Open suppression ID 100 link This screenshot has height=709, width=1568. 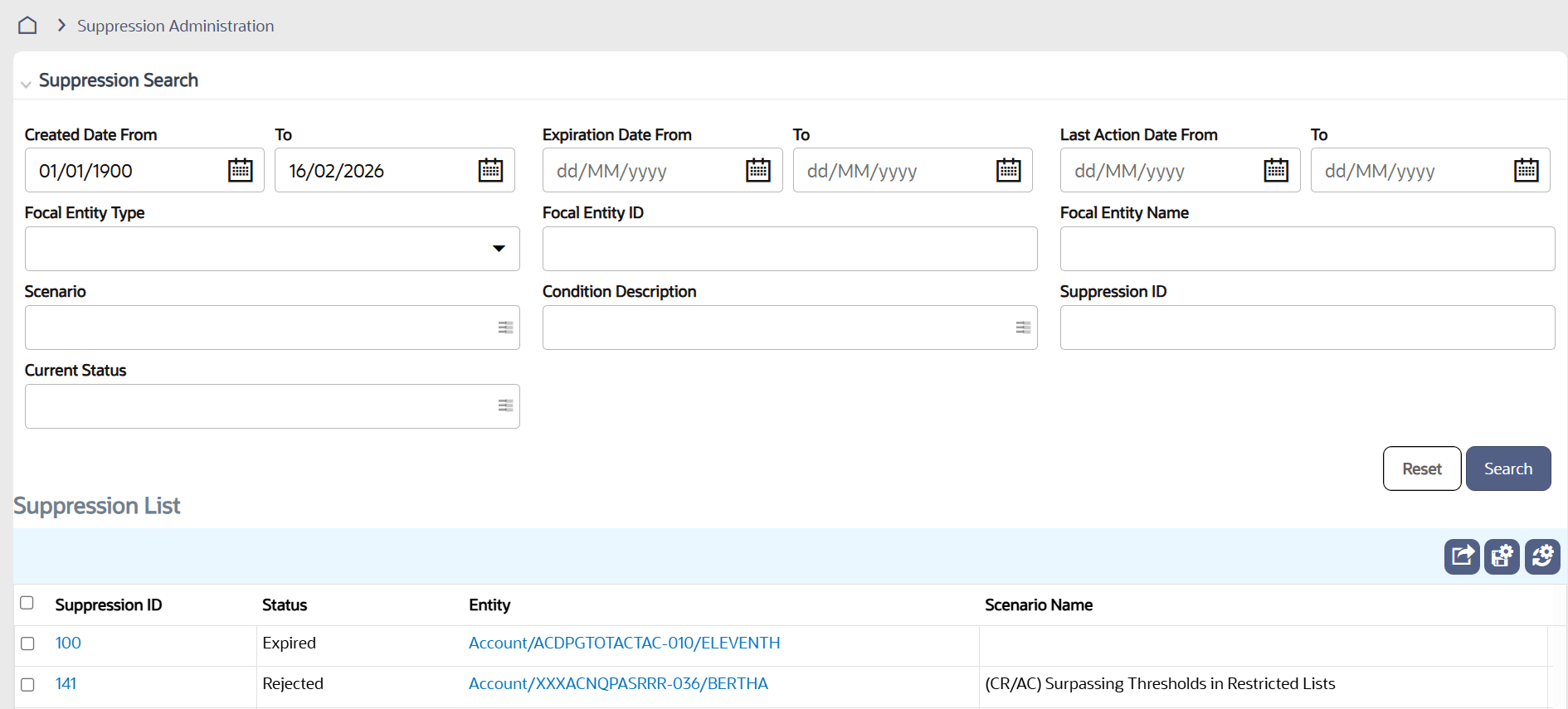(x=68, y=643)
